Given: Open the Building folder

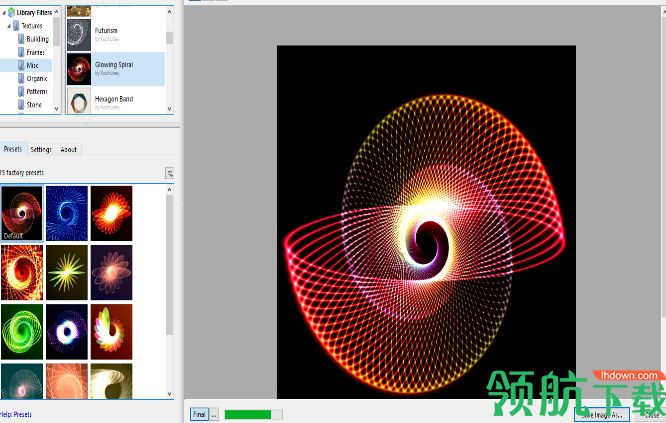Looking at the screenshot, I should 37,39.
